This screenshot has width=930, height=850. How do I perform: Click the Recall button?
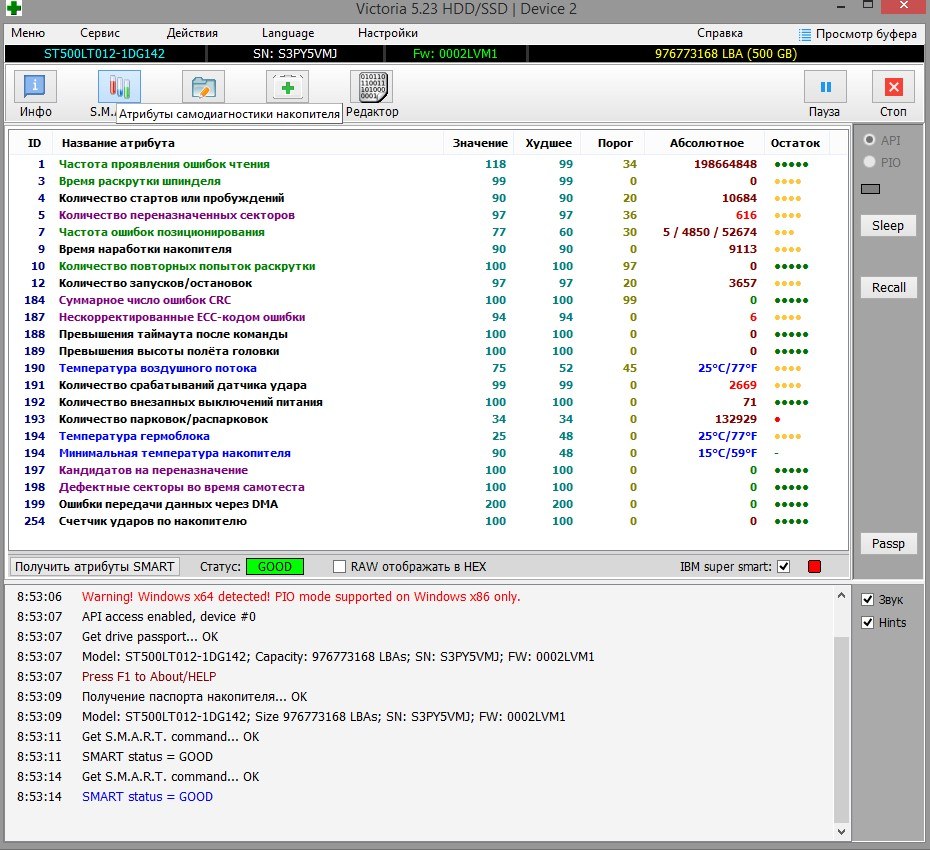(x=888, y=288)
